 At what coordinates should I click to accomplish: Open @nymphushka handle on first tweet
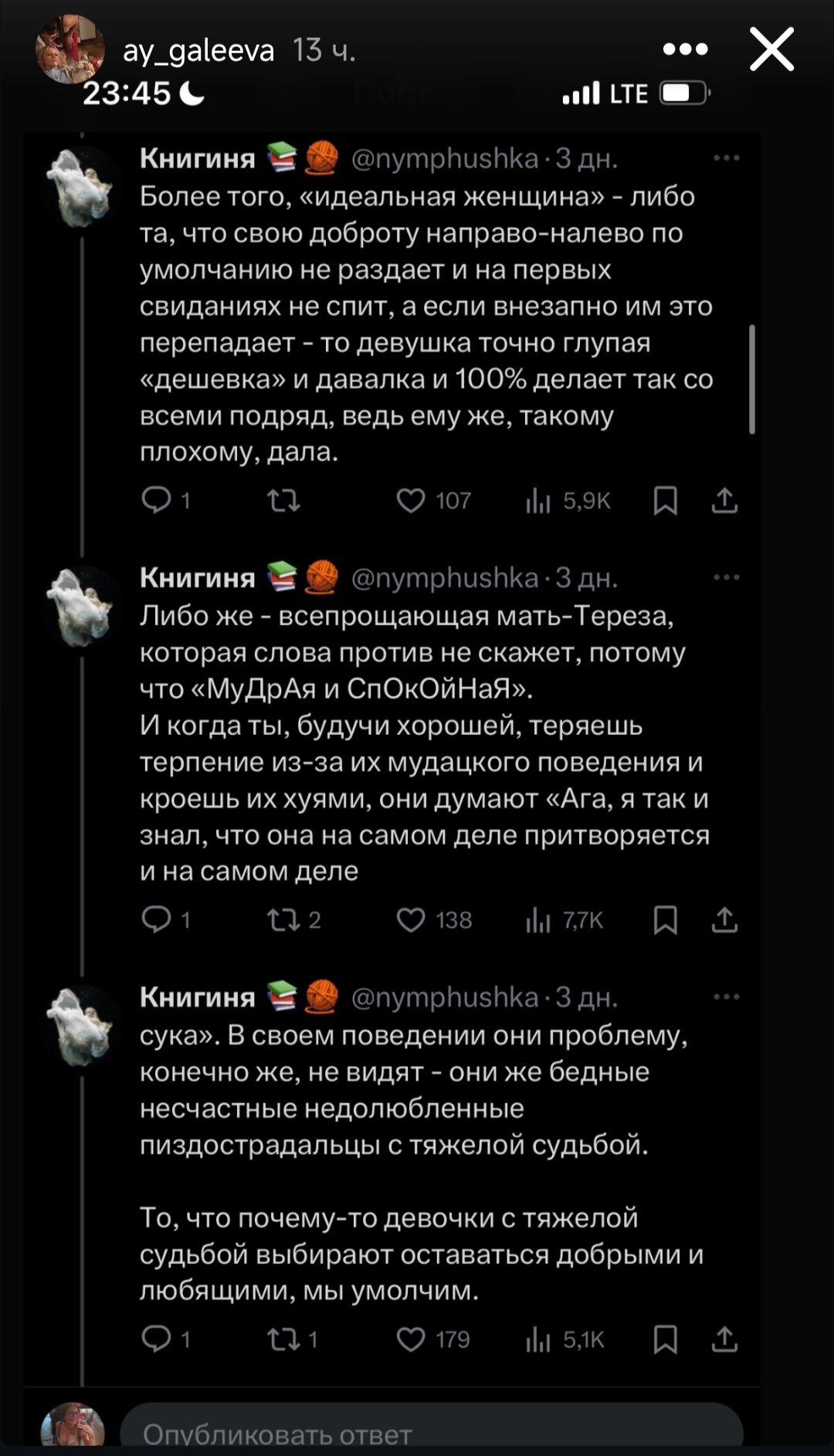pyautogui.click(x=445, y=158)
